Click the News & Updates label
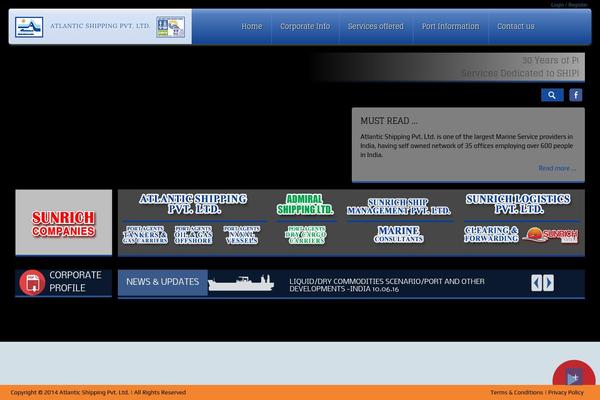 coord(163,282)
